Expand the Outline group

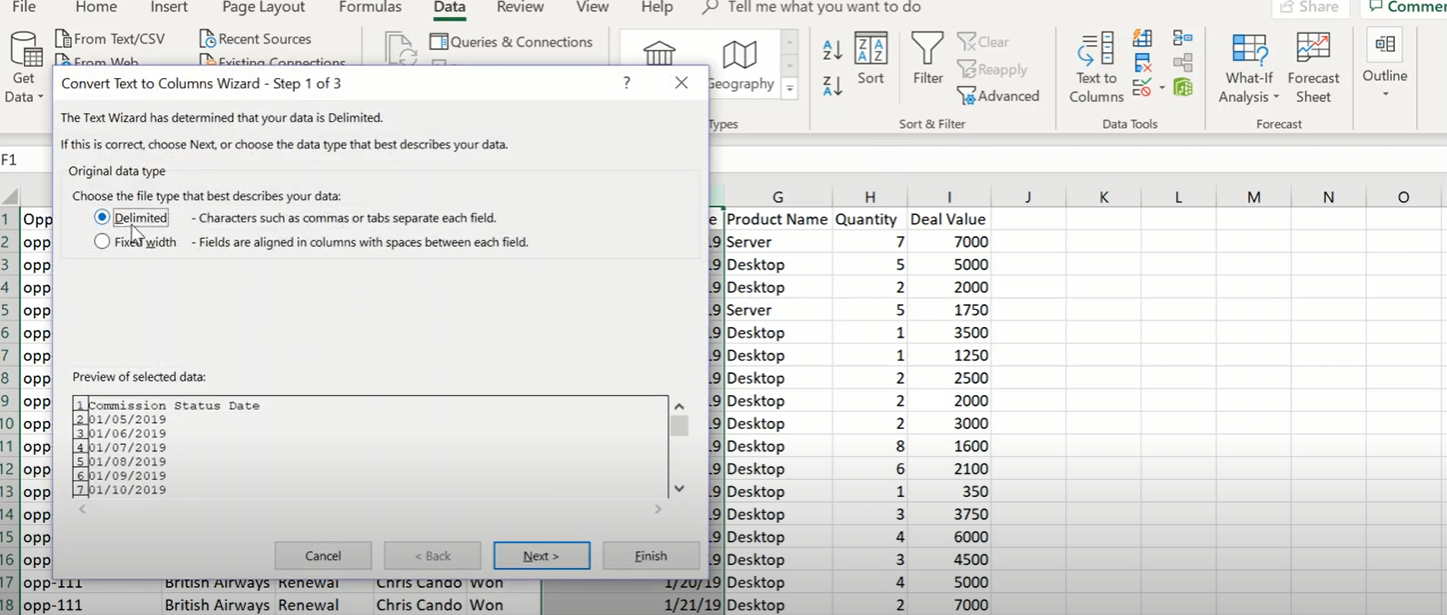point(1385,66)
